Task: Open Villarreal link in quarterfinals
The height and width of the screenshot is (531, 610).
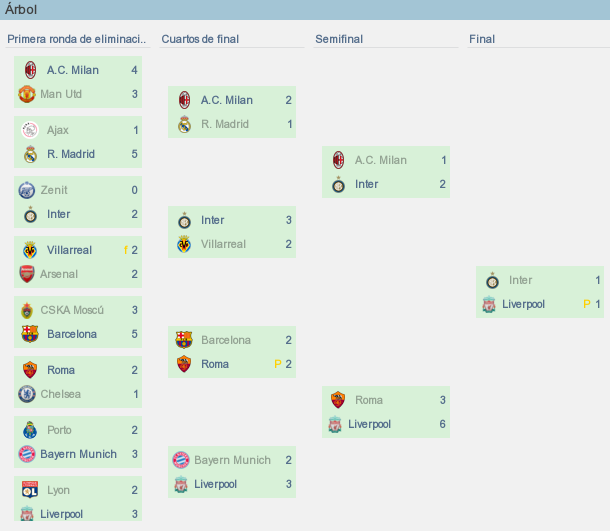Action: pos(223,244)
